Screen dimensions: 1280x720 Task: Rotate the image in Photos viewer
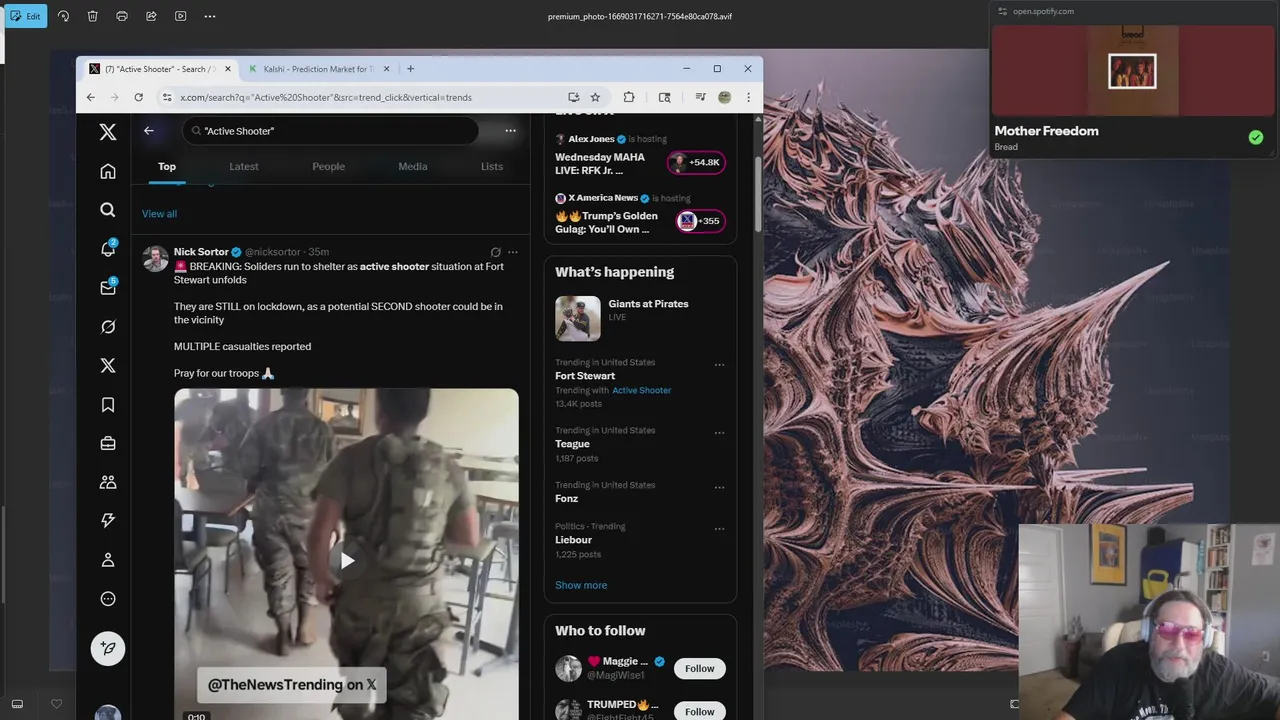coord(63,16)
